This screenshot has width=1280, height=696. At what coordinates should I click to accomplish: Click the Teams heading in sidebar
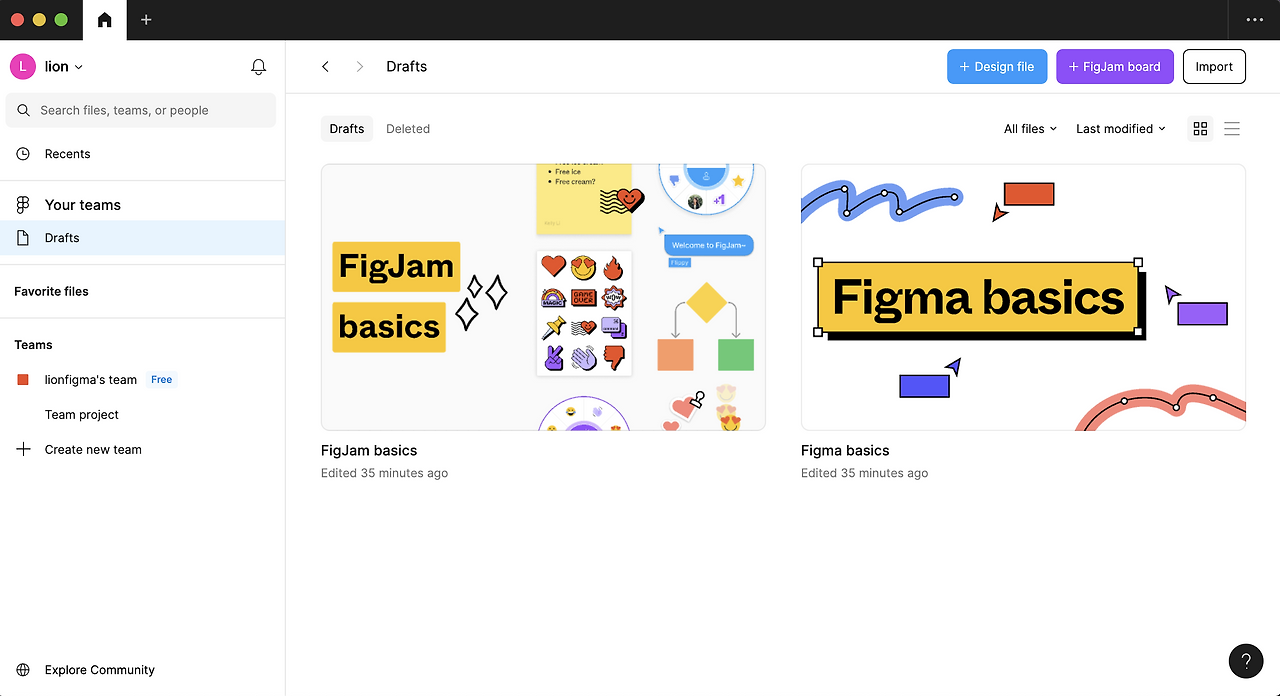point(33,345)
